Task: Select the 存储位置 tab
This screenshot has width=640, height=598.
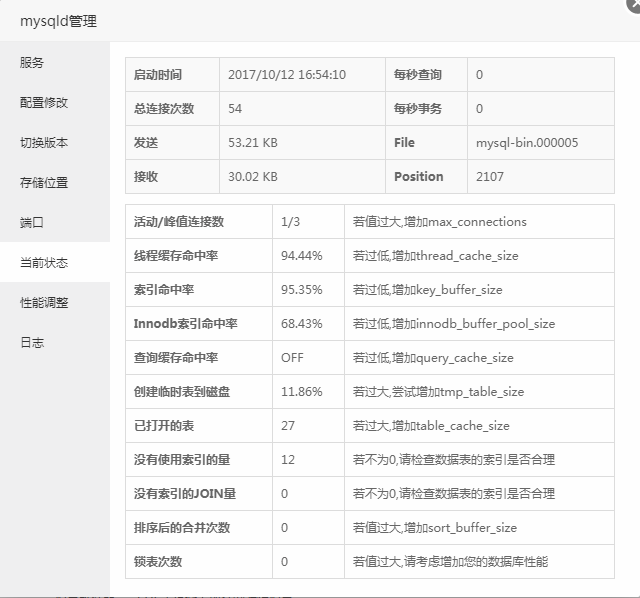Action: tap(55, 182)
